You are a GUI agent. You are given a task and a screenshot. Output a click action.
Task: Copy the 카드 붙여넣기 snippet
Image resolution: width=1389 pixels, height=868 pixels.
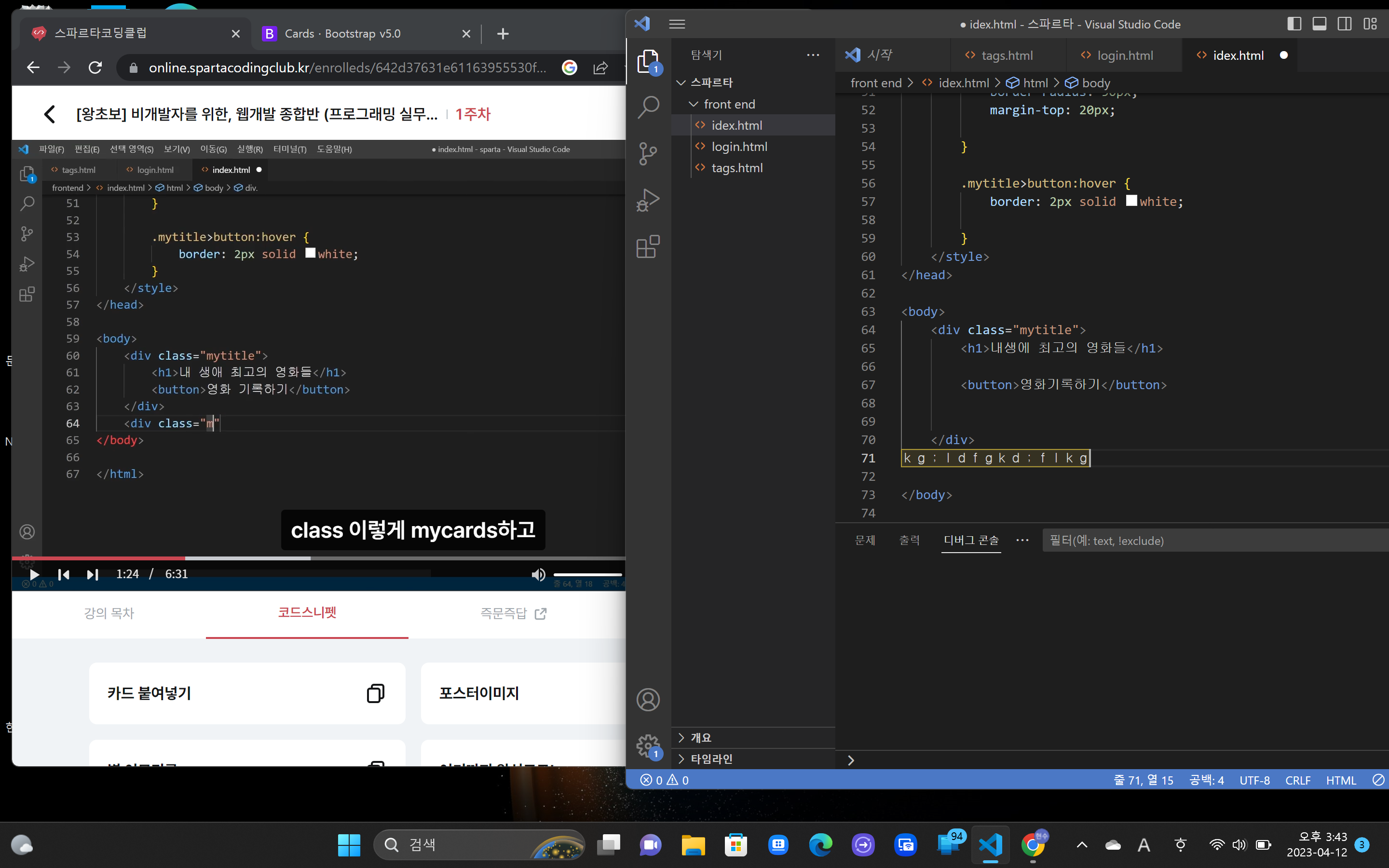pyautogui.click(x=375, y=693)
